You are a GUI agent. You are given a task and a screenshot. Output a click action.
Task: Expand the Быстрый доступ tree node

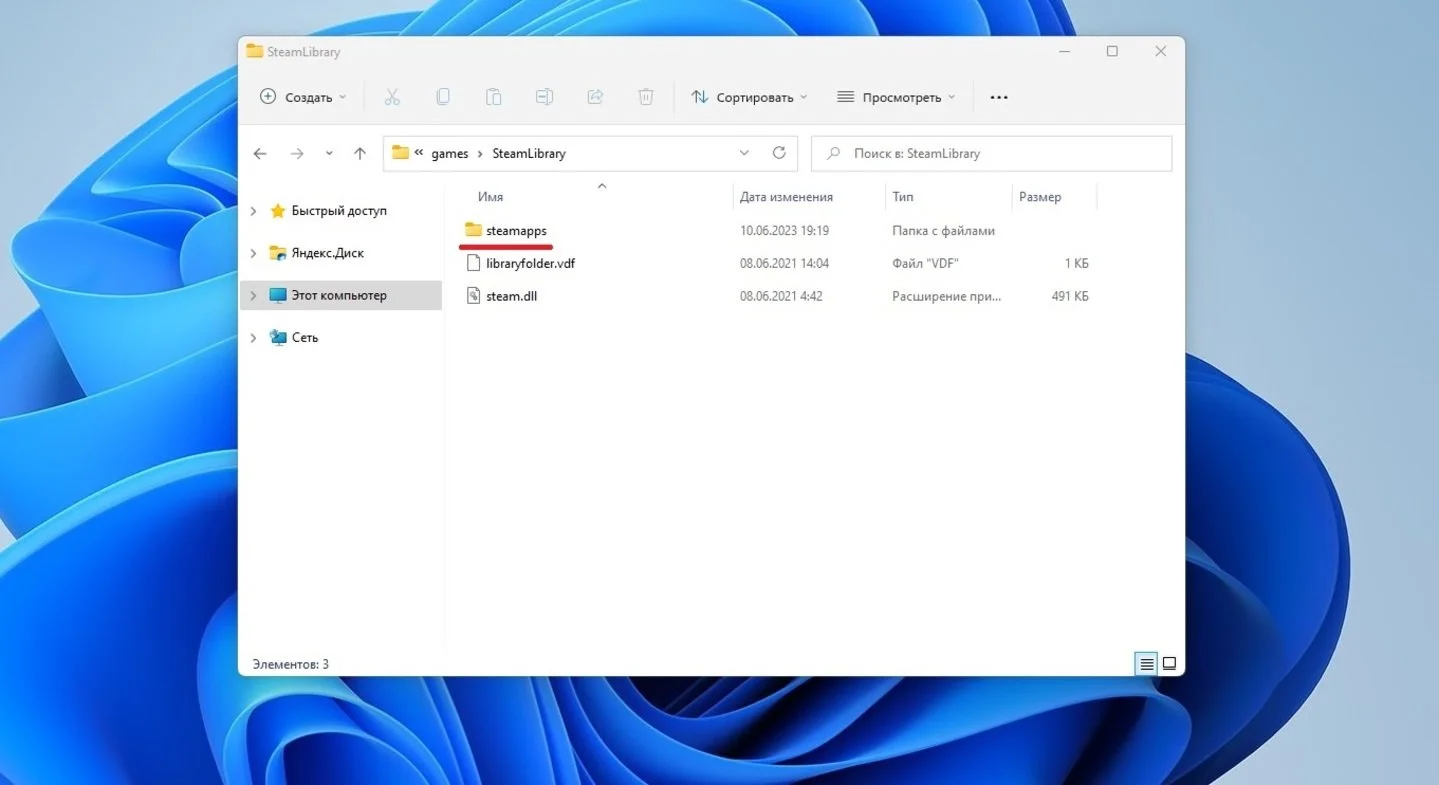tap(253, 211)
